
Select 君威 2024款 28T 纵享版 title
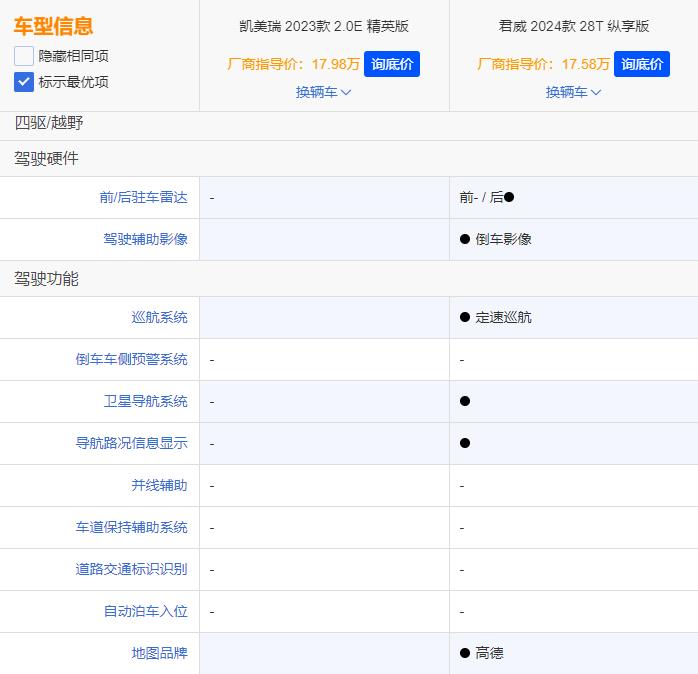tap(574, 26)
